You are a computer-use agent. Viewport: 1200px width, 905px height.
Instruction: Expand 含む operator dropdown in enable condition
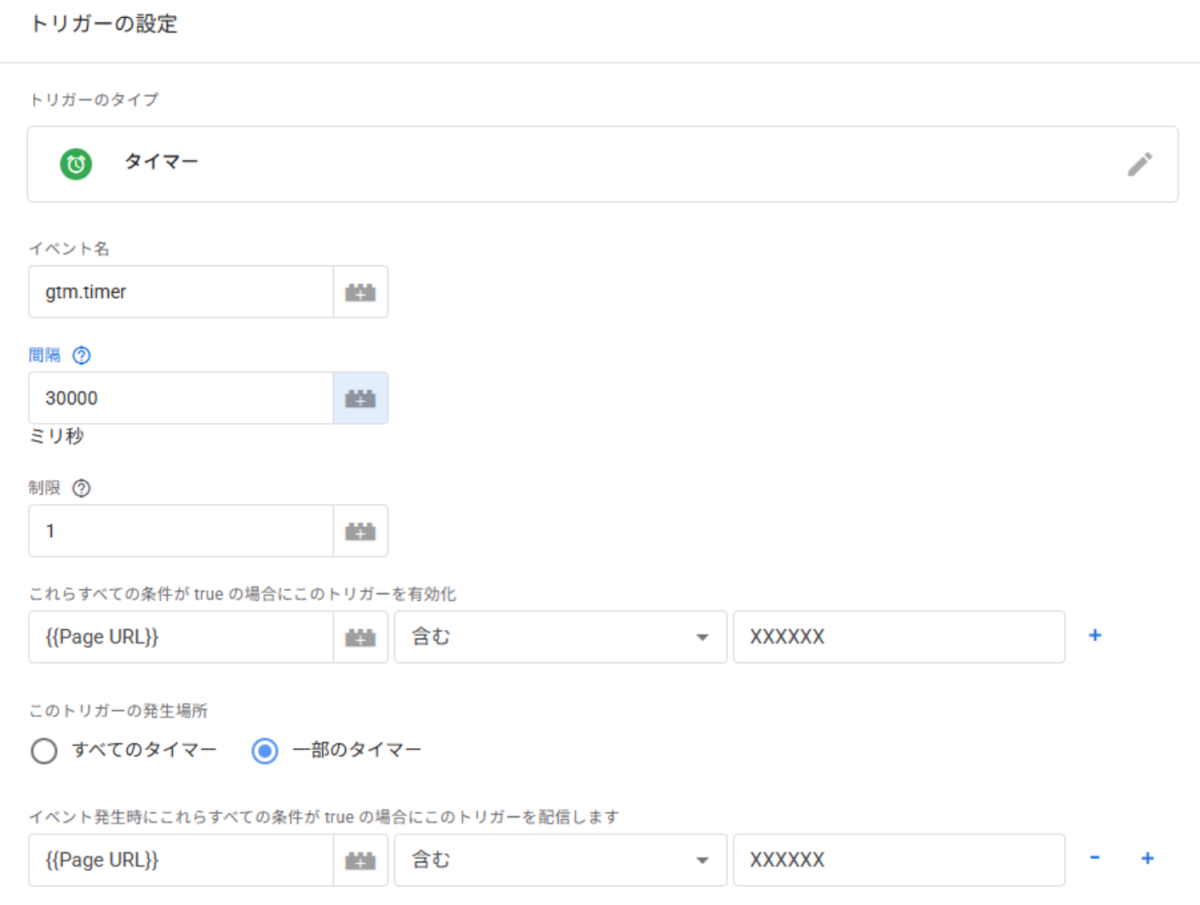click(560, 637)
